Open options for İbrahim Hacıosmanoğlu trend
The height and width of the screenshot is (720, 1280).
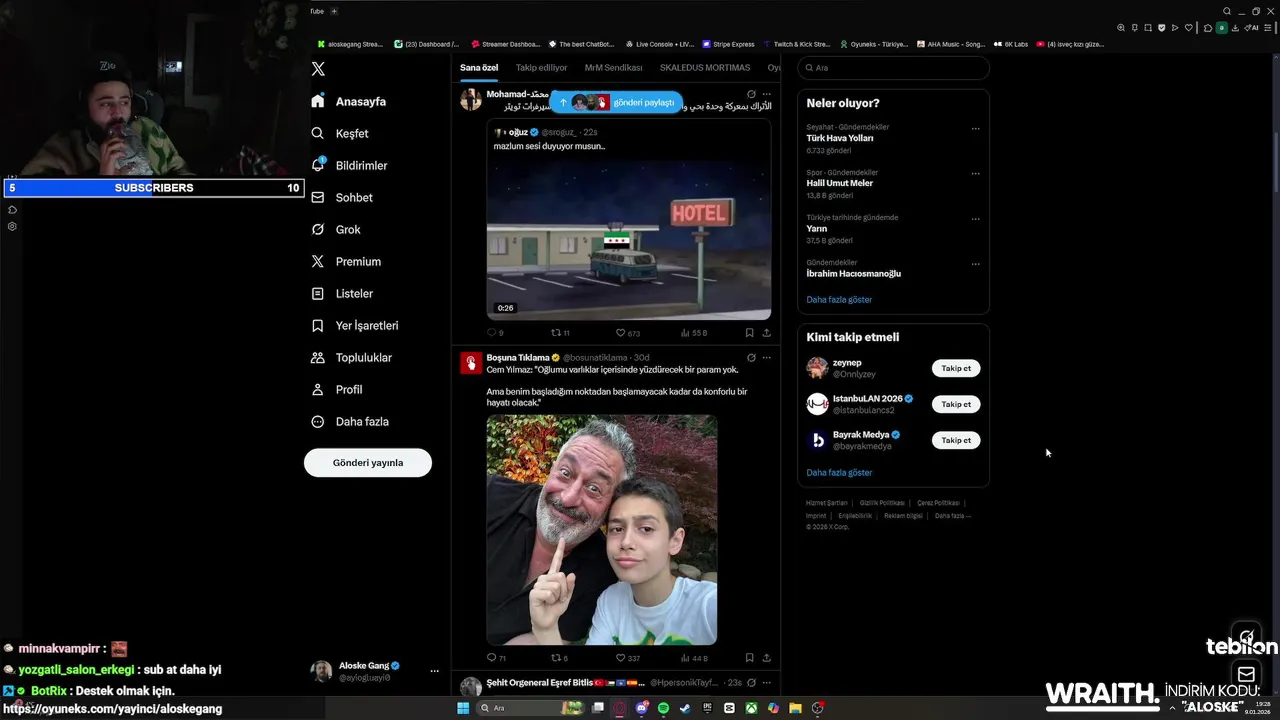coord(976,264)
